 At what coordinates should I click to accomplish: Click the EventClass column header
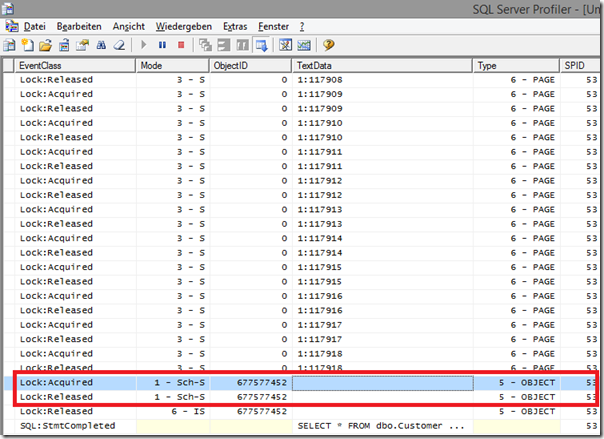[x=75, y=65]
